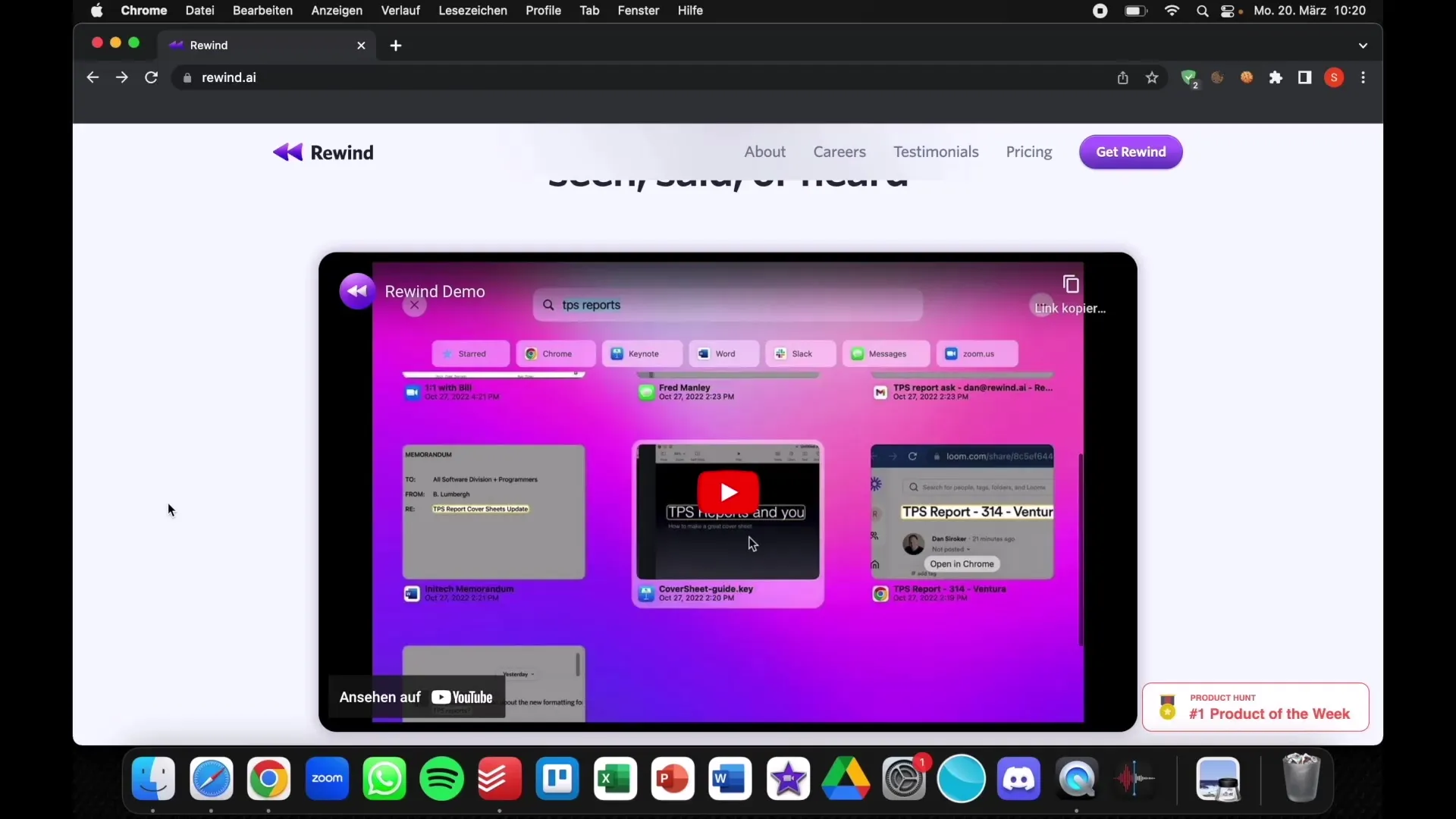Go to Testimonials section
The width and height of the screenshot is (1456, 819).
(936, 152)
